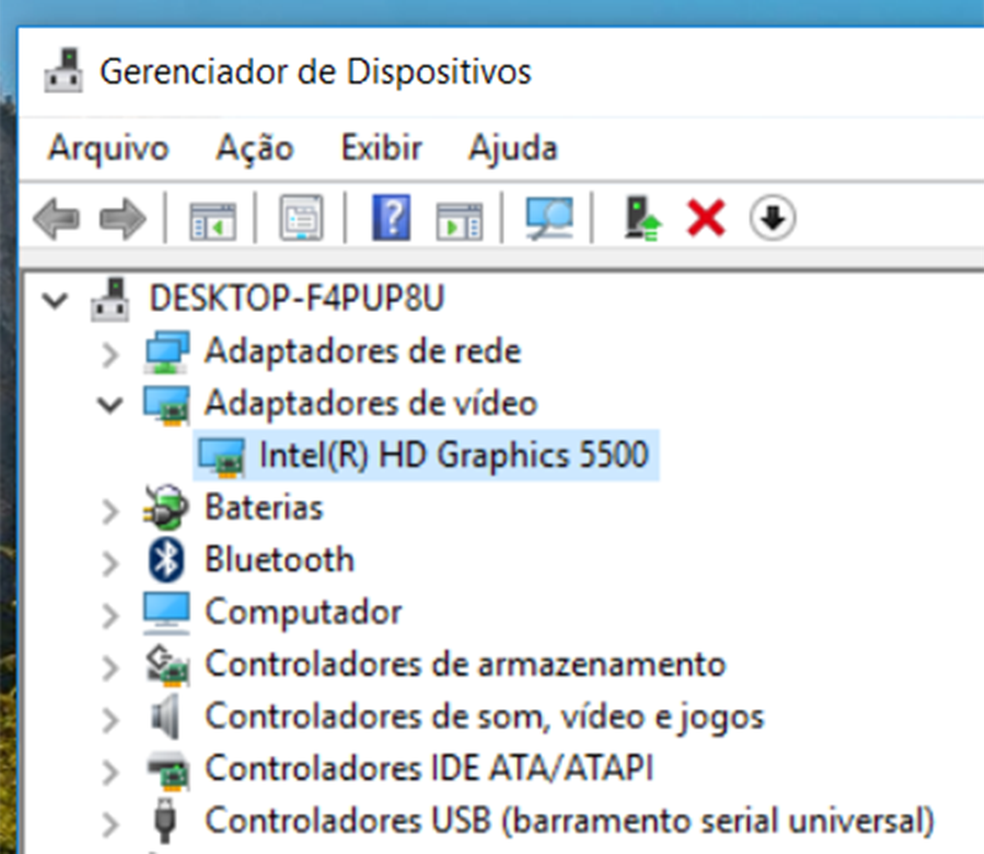The width and height of the screenshot is (984, 854).
Task: Click the Gerenciador de Dispositivos title text
Action: coord(316,72)
